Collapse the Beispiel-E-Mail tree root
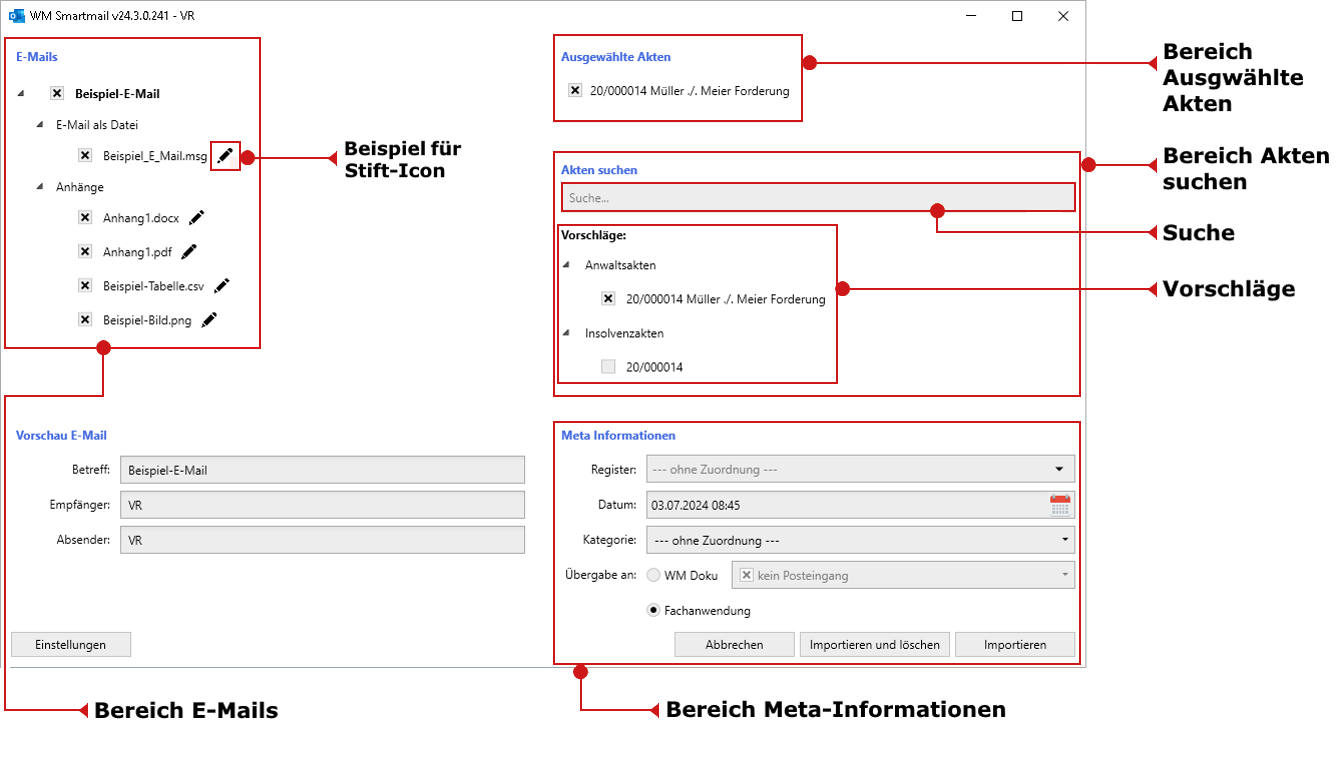The image size is (1337, 770). (22, 93)
